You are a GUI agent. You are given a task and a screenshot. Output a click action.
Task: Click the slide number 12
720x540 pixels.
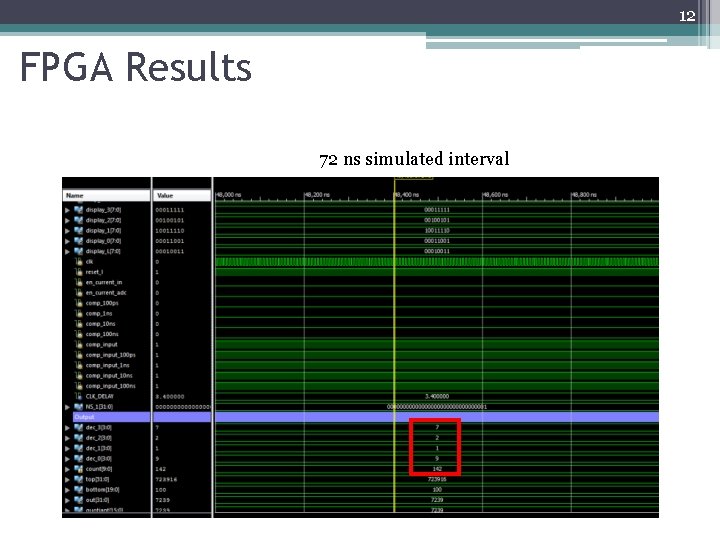click(x=687, y=16)
